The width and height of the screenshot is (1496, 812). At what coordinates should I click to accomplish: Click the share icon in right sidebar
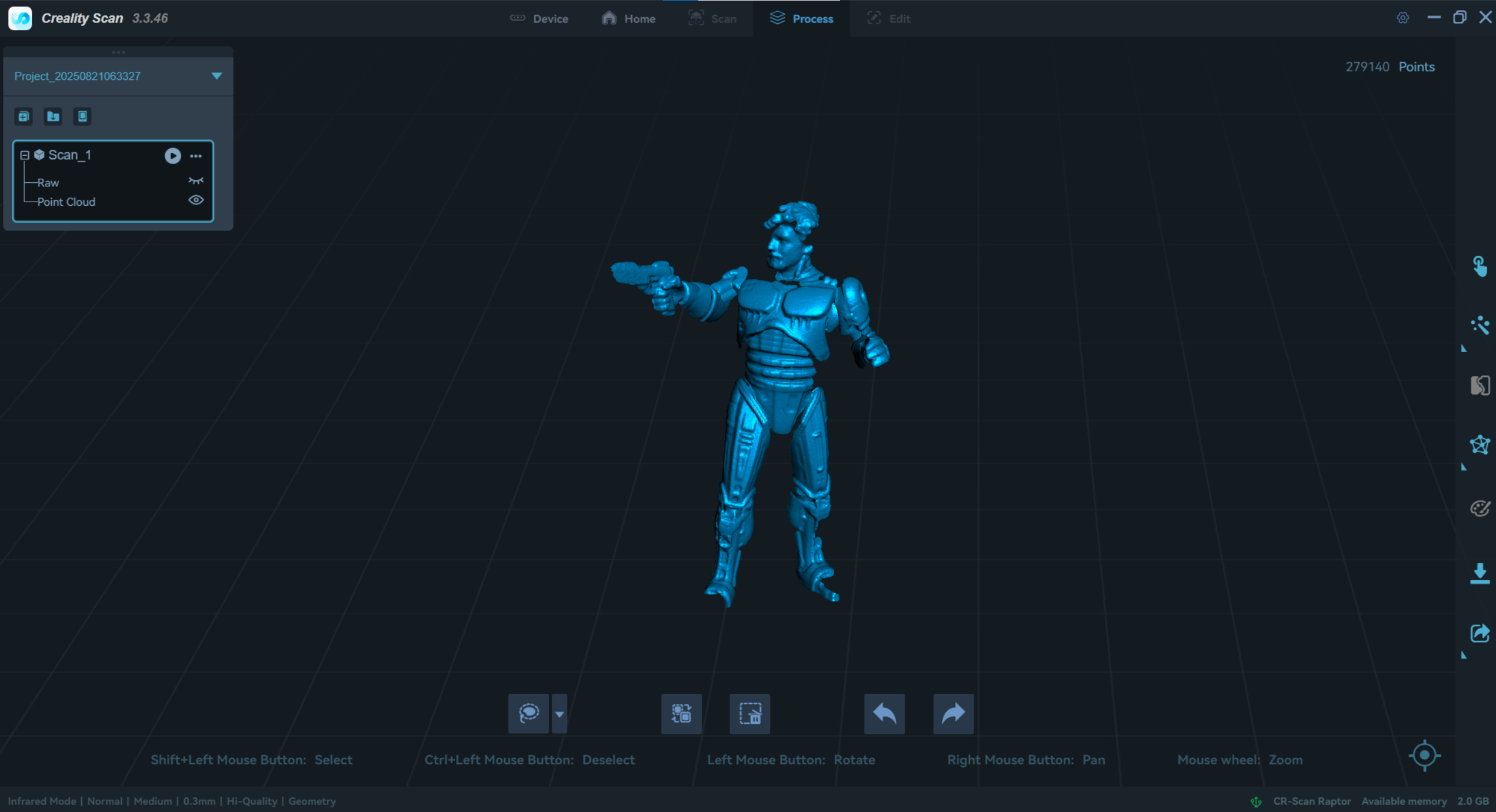tap(1480, 633)
